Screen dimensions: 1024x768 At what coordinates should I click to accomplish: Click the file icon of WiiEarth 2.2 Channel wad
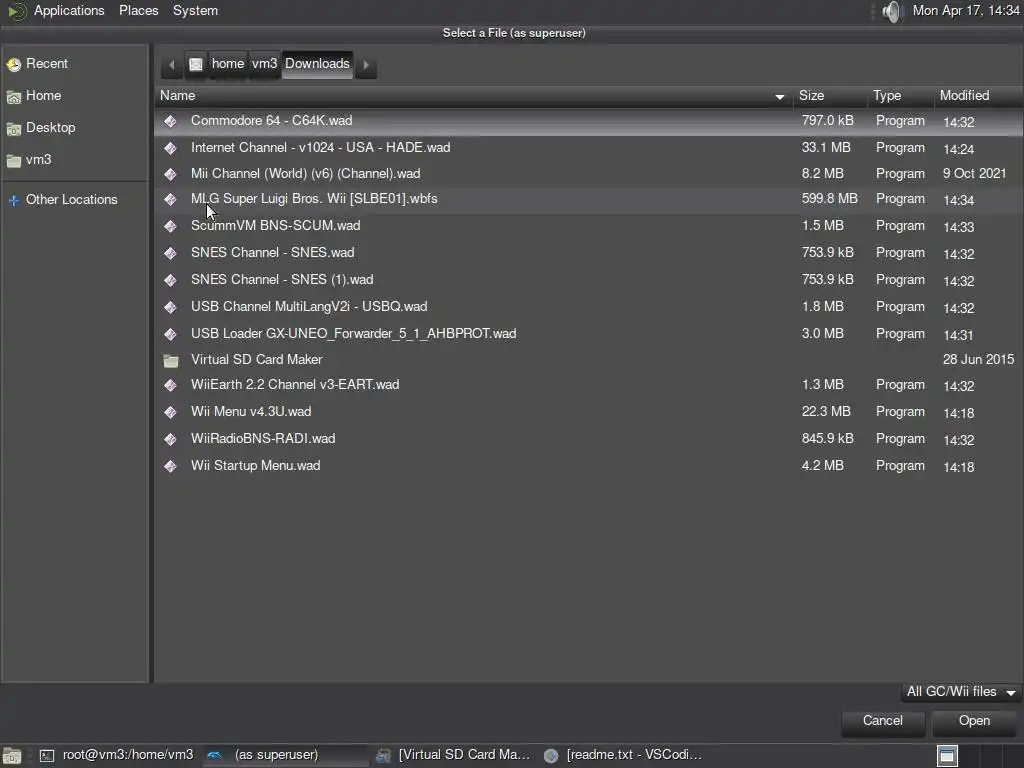(x=170, y=385)
